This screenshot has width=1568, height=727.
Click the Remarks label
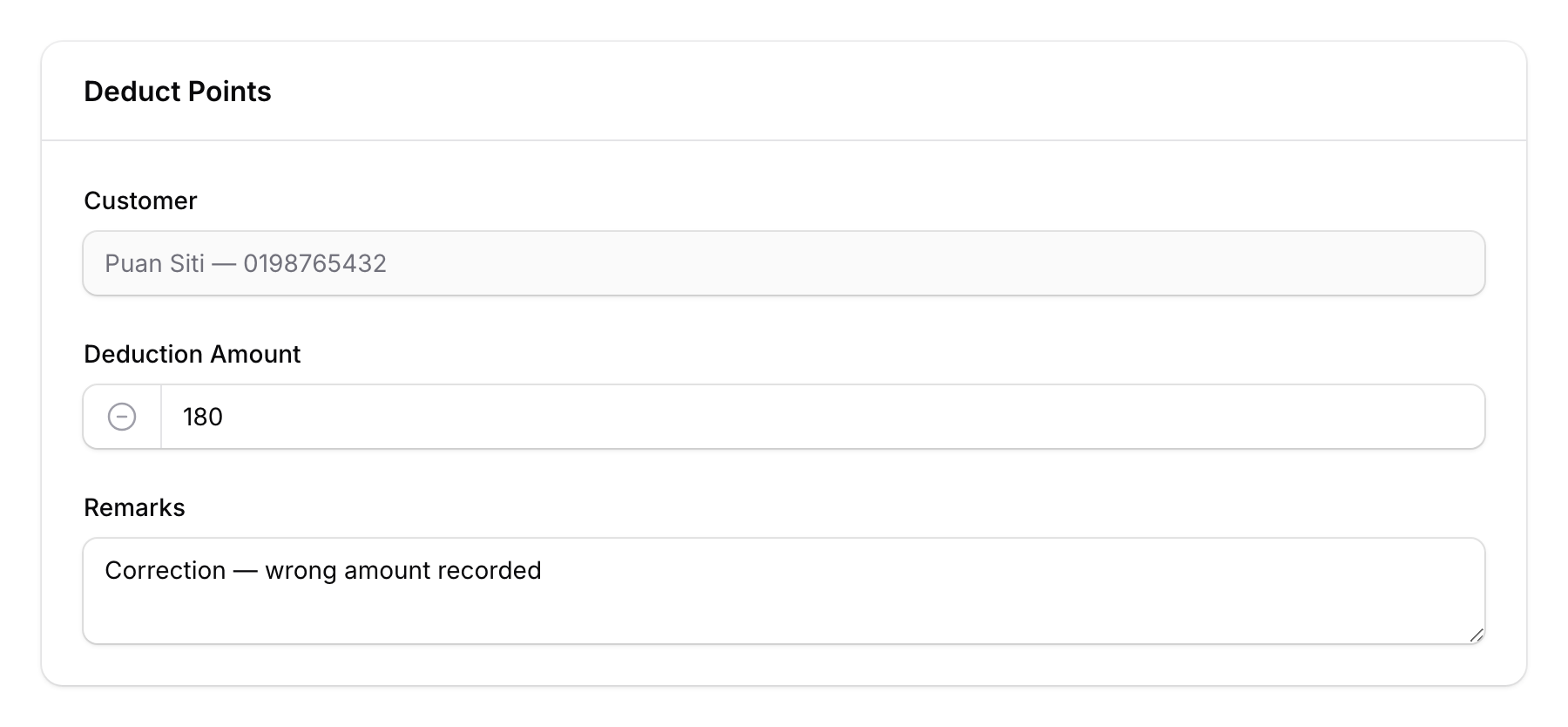[134, 507]
